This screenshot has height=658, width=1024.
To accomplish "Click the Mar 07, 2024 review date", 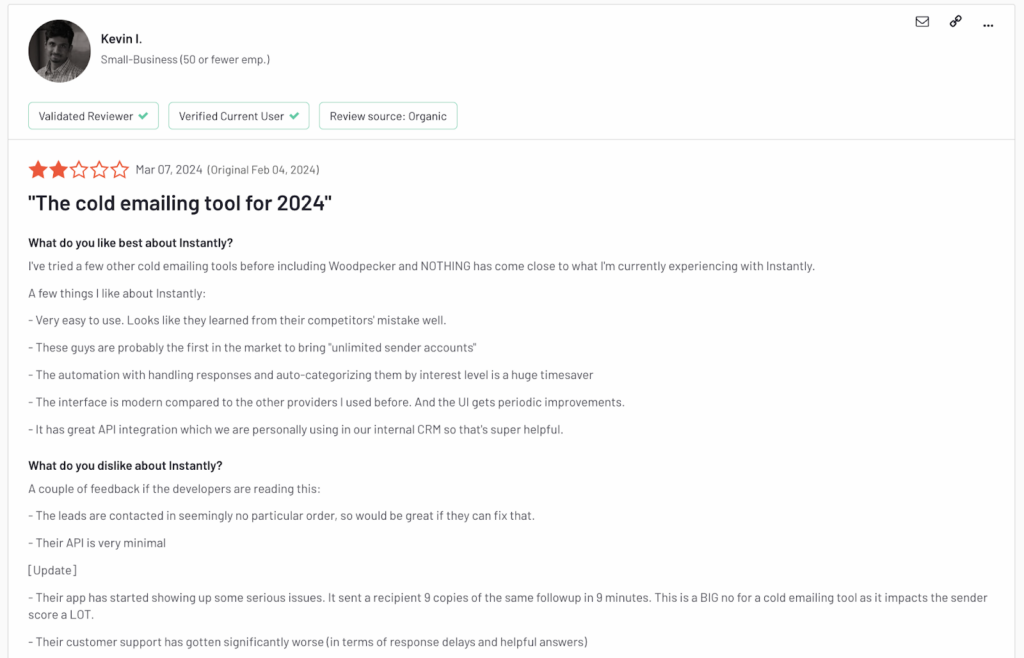I will pyautogui.click(x=169, y=169).
